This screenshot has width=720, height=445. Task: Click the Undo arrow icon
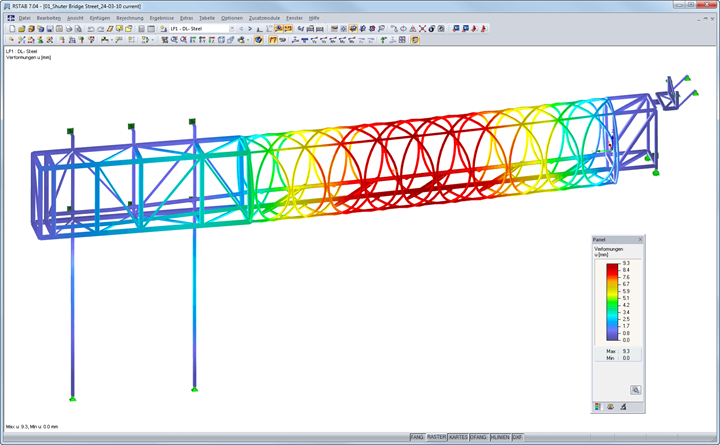(91, 28)
